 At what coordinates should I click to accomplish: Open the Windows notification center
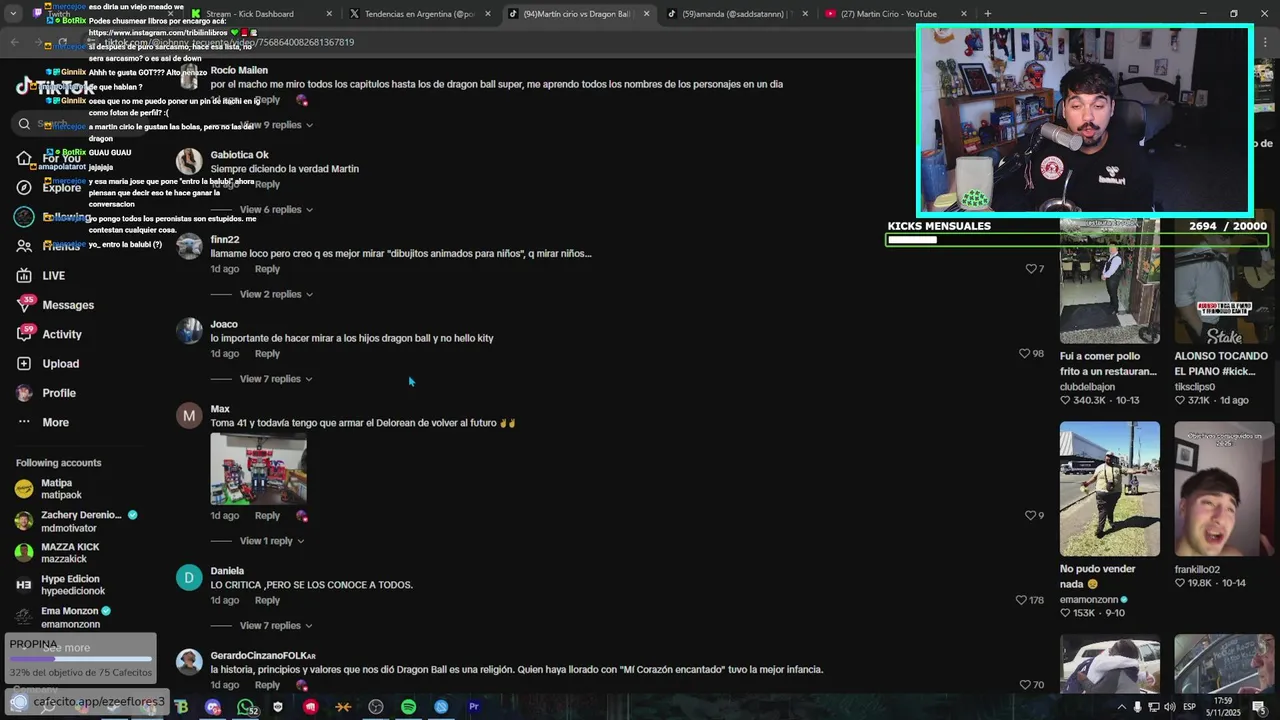point(1259,707)
